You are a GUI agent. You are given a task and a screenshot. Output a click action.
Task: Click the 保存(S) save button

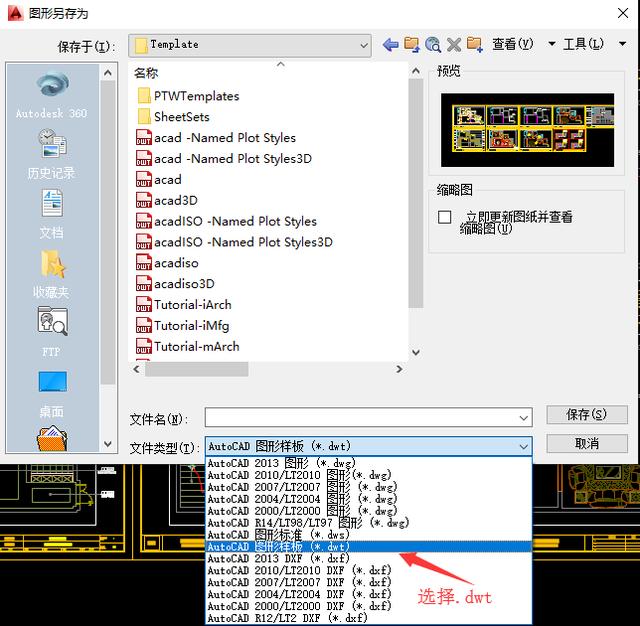(x=587, y=415)
